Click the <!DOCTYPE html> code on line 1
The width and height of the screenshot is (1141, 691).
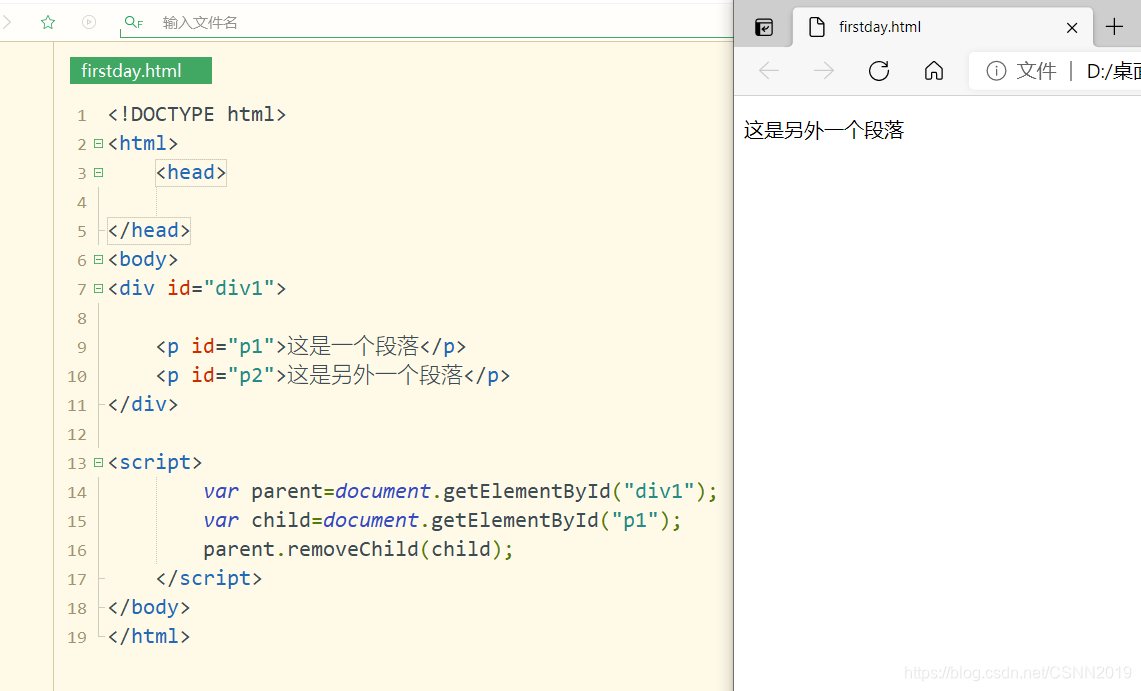197,114
